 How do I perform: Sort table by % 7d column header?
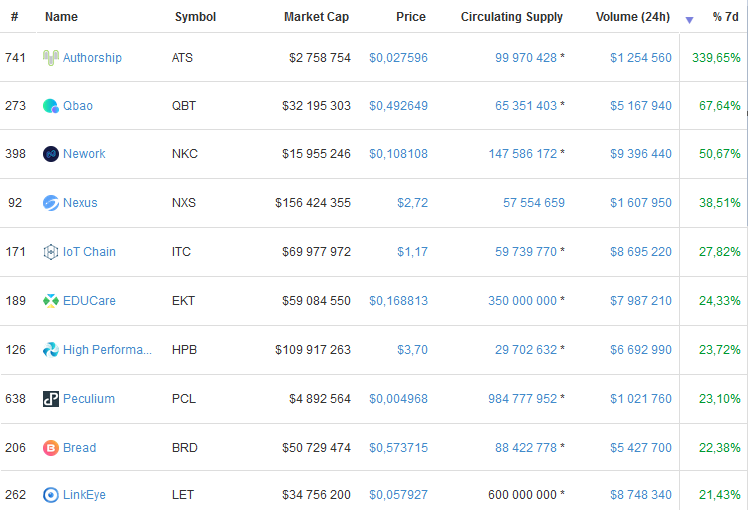pyautogui.click(x=725, y=17)
